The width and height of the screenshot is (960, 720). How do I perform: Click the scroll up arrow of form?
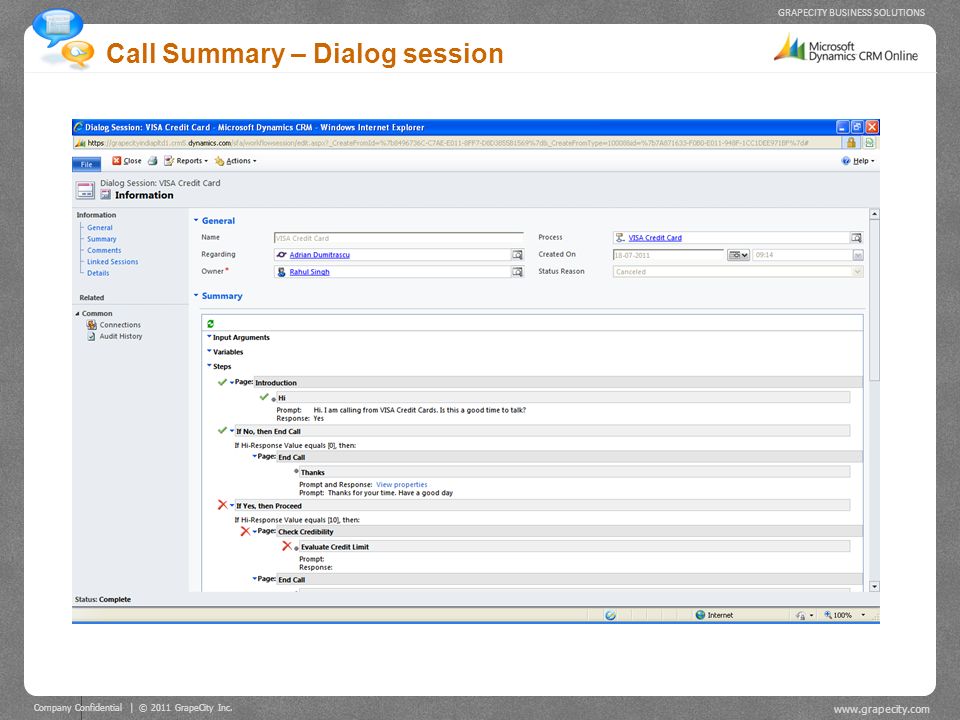click(874, 214)
